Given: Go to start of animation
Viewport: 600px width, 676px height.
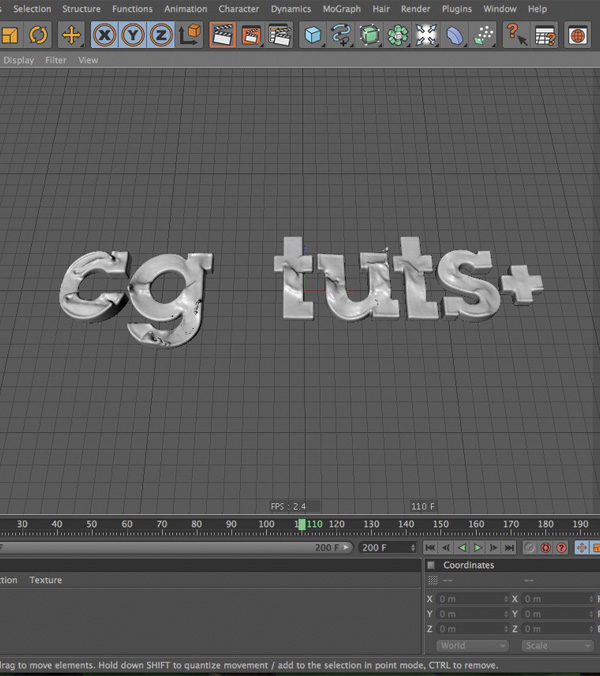Looking at the screenshot, I should click(x=430, y=548).
